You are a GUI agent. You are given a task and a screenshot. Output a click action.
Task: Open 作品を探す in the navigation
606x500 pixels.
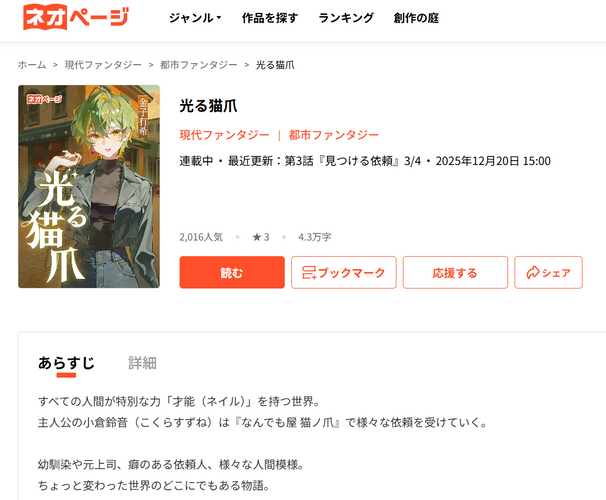pyautogui.click(x=270, y=18)
